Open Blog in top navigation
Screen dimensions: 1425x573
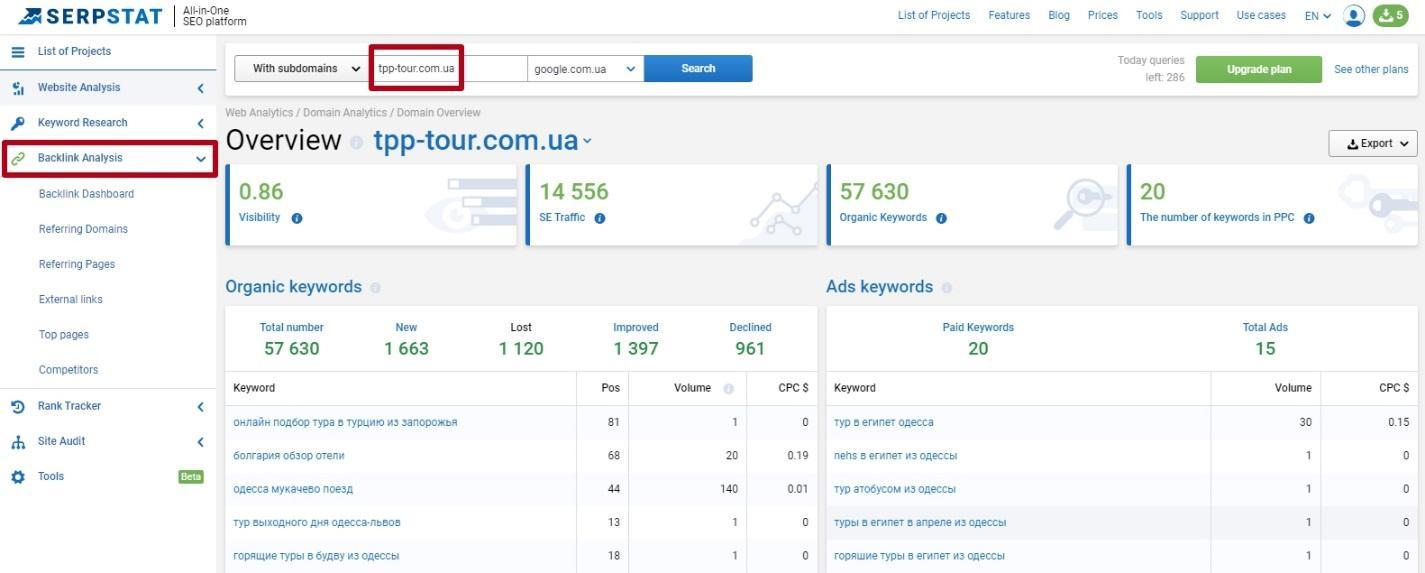click(1059, 15)
